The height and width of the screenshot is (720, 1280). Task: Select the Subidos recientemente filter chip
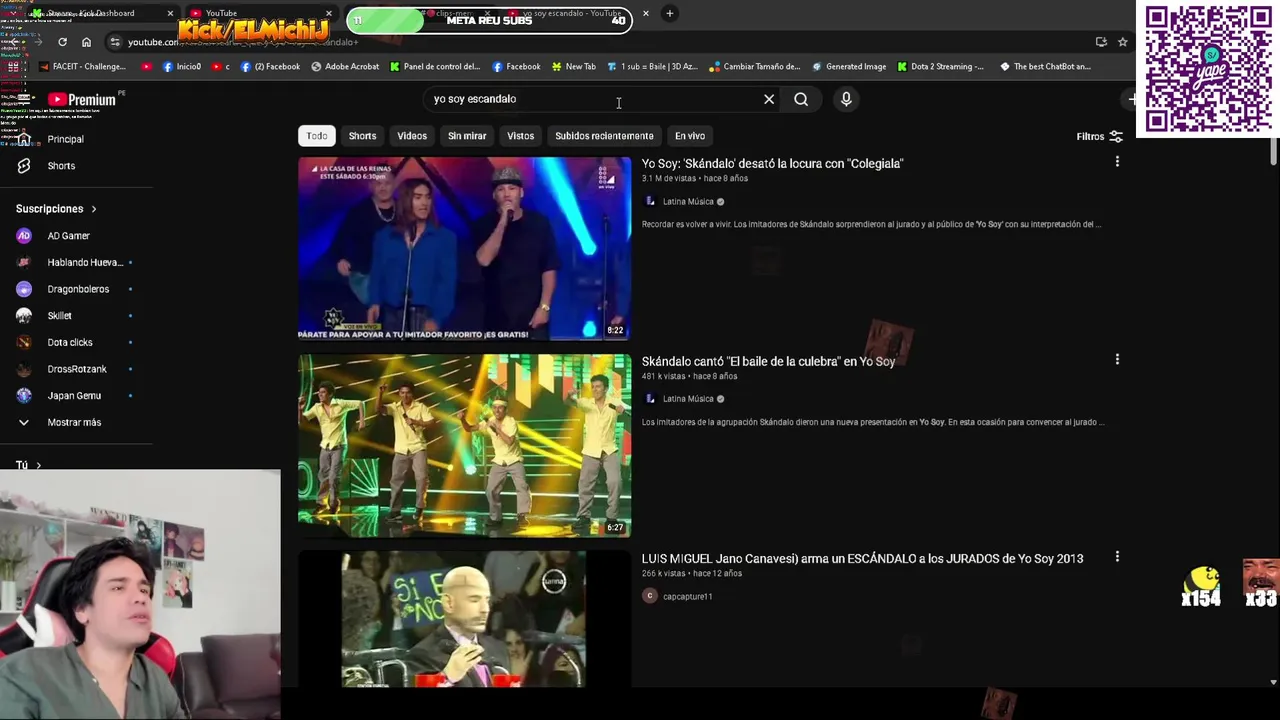[604, 136]
